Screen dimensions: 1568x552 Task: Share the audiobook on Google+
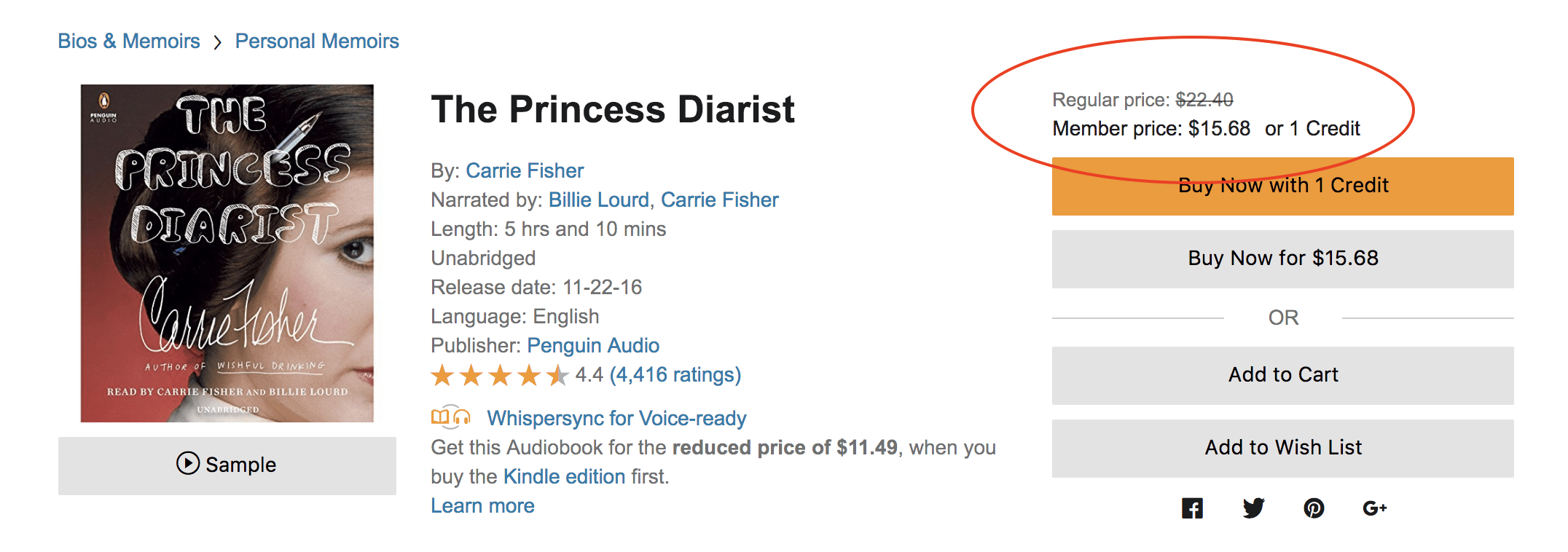[1376, 508]
